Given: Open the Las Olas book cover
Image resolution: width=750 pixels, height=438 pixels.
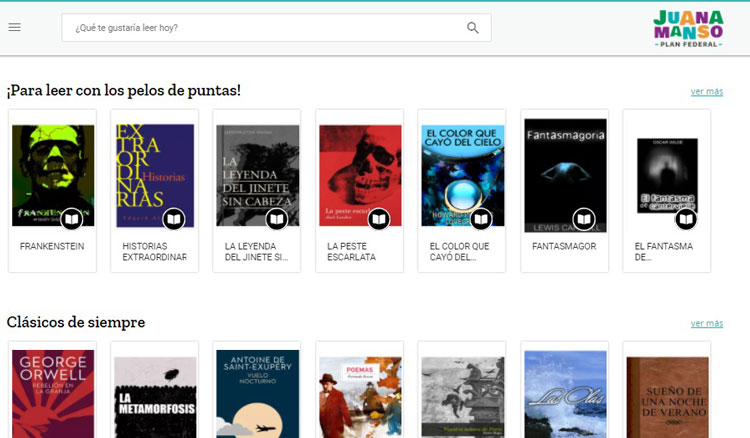Looking at the screenshot, I should (x=565, y=394).
